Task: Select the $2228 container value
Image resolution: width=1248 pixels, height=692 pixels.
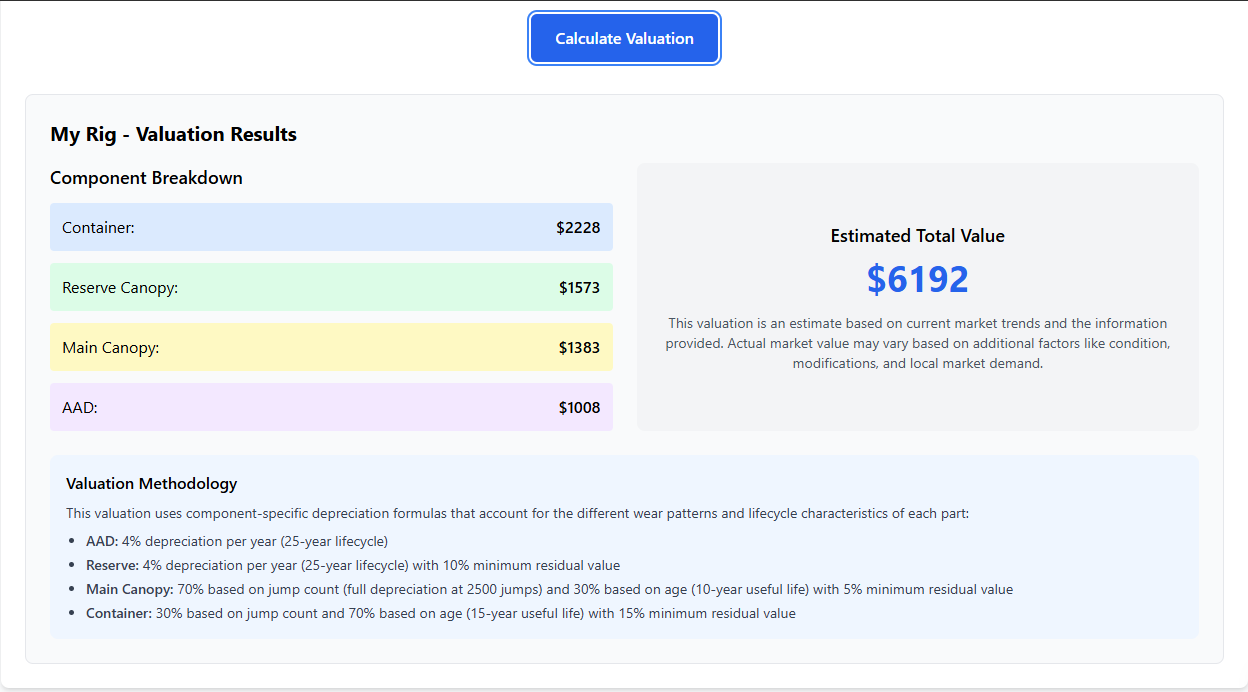Action: pyautogui.click(x=578, y=228)
